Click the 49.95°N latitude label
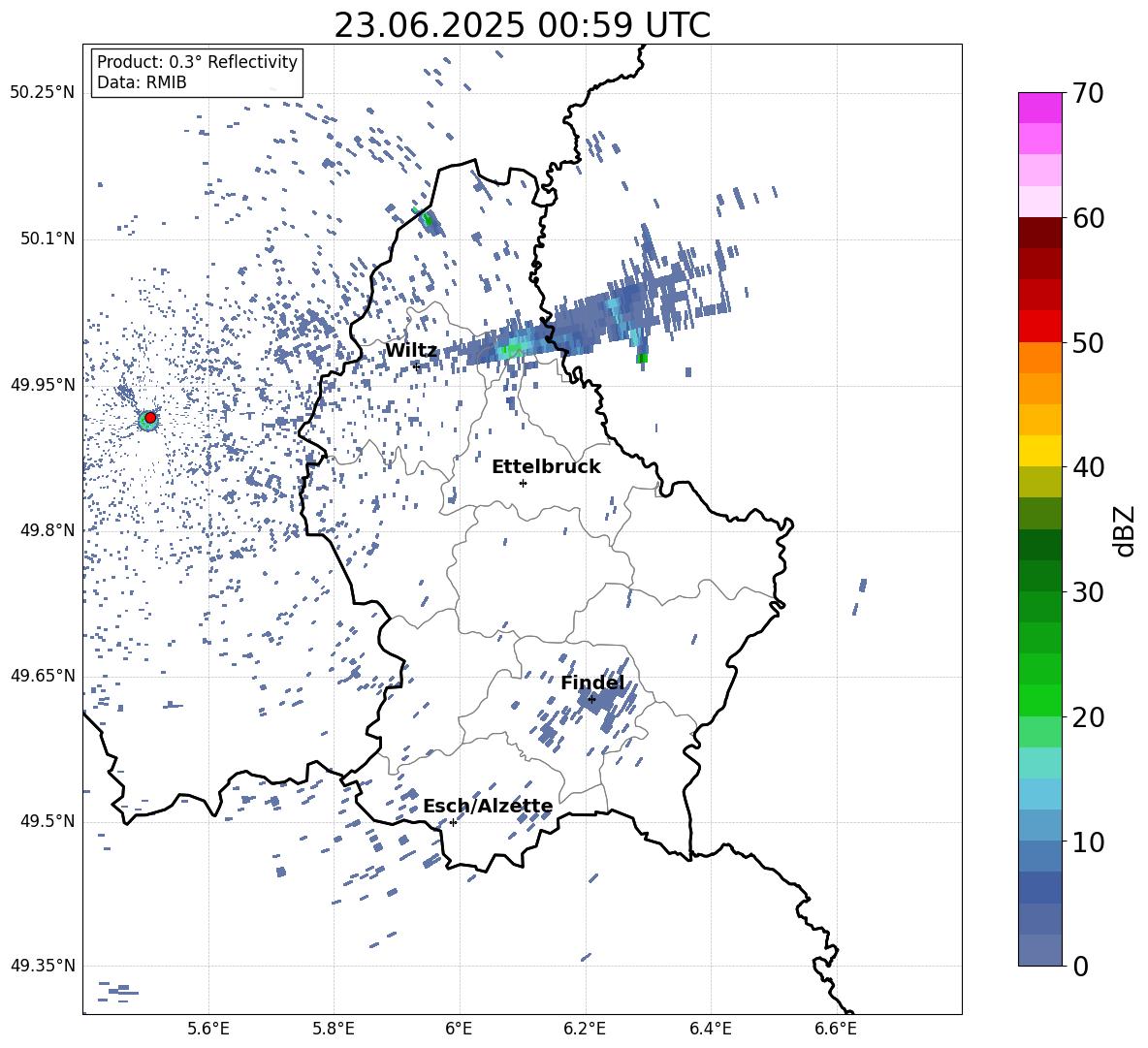 click(43, 385)
